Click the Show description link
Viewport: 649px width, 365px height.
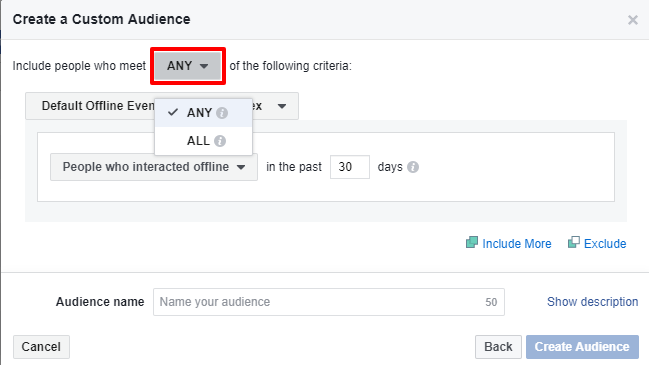pos(592,302)
